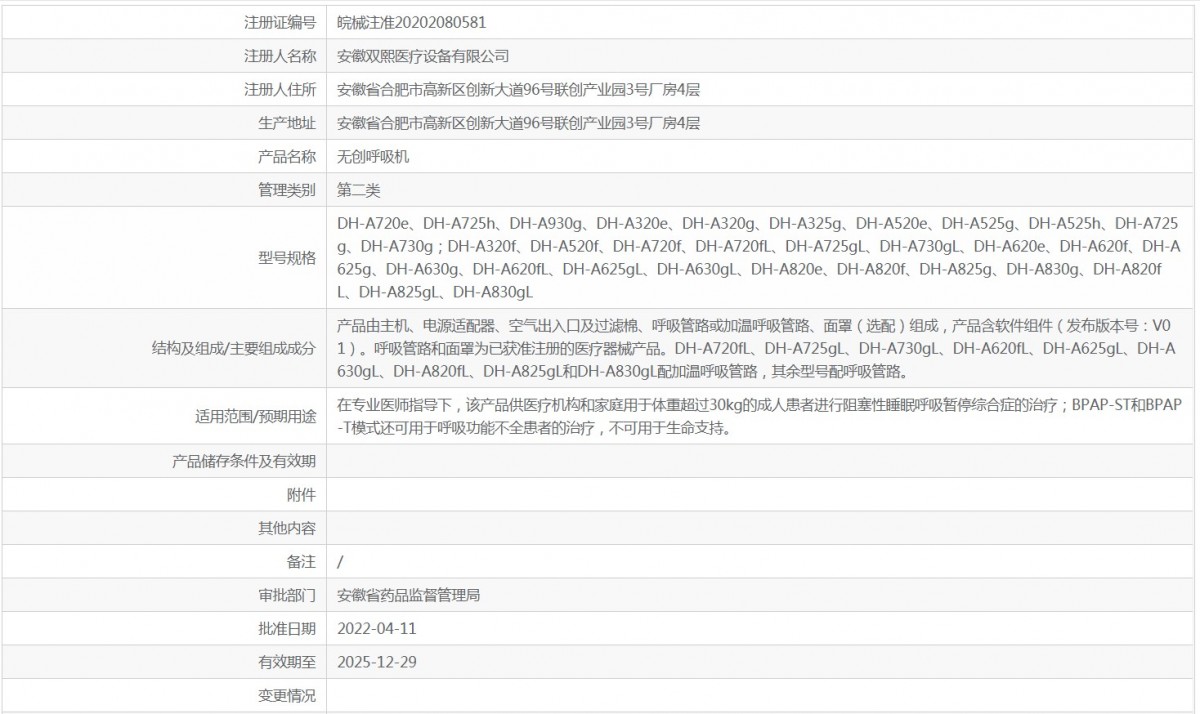This screenshot has width=1200, height=714.
Task: Click the 注册人住所 label
Action: coord(280,89)
